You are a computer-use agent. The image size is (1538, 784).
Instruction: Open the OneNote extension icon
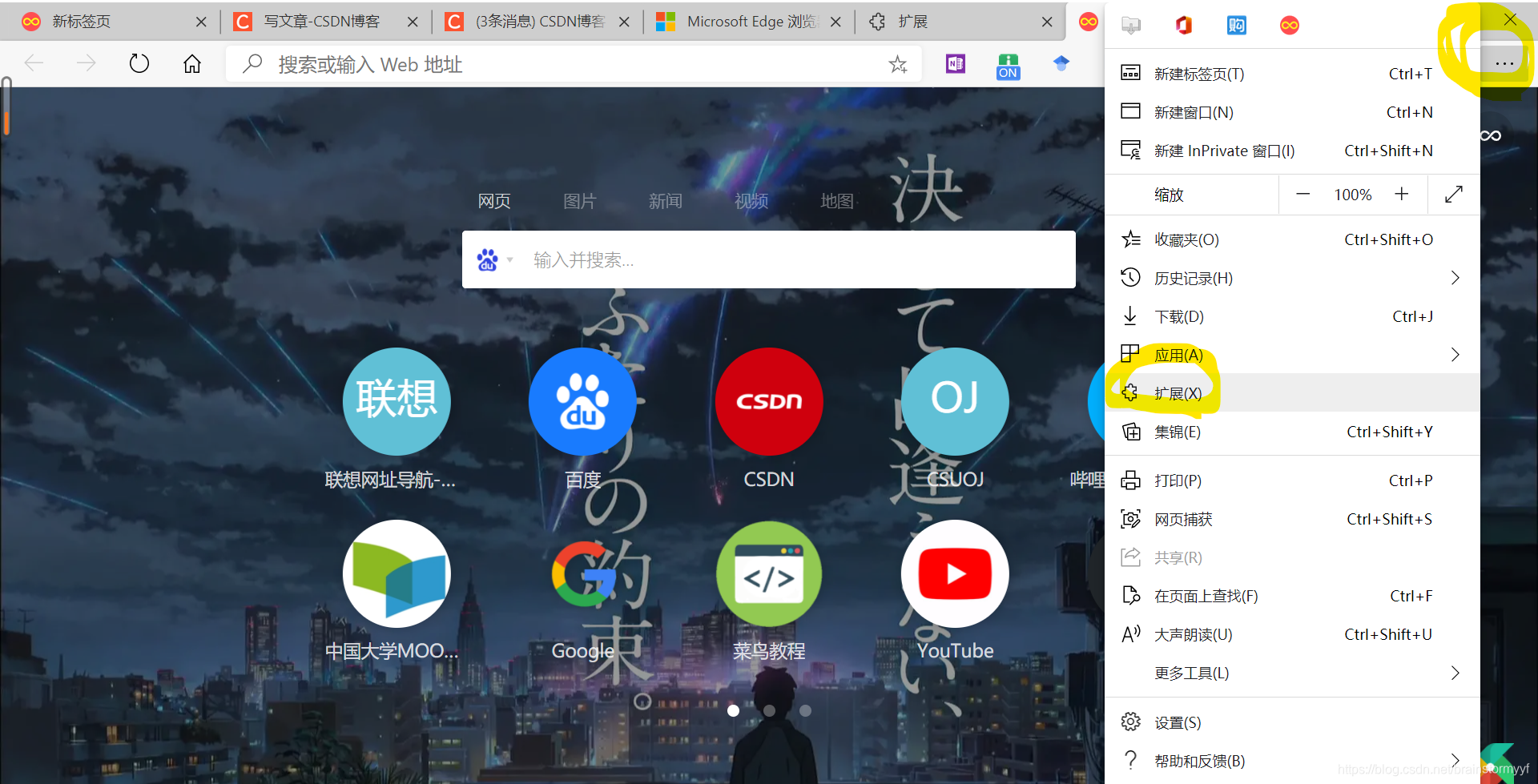[x=956, y=63]
